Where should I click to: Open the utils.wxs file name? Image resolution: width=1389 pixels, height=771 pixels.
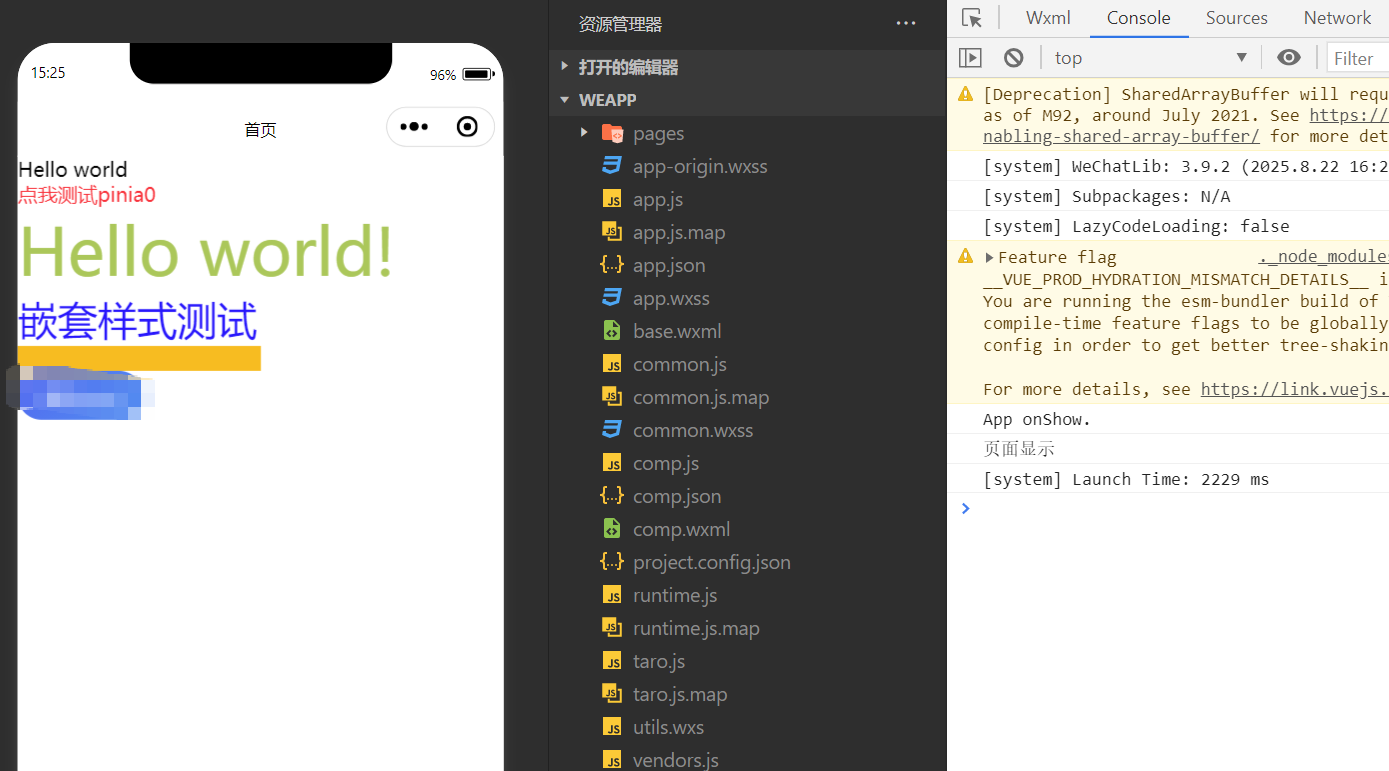(x=669, y=727)
